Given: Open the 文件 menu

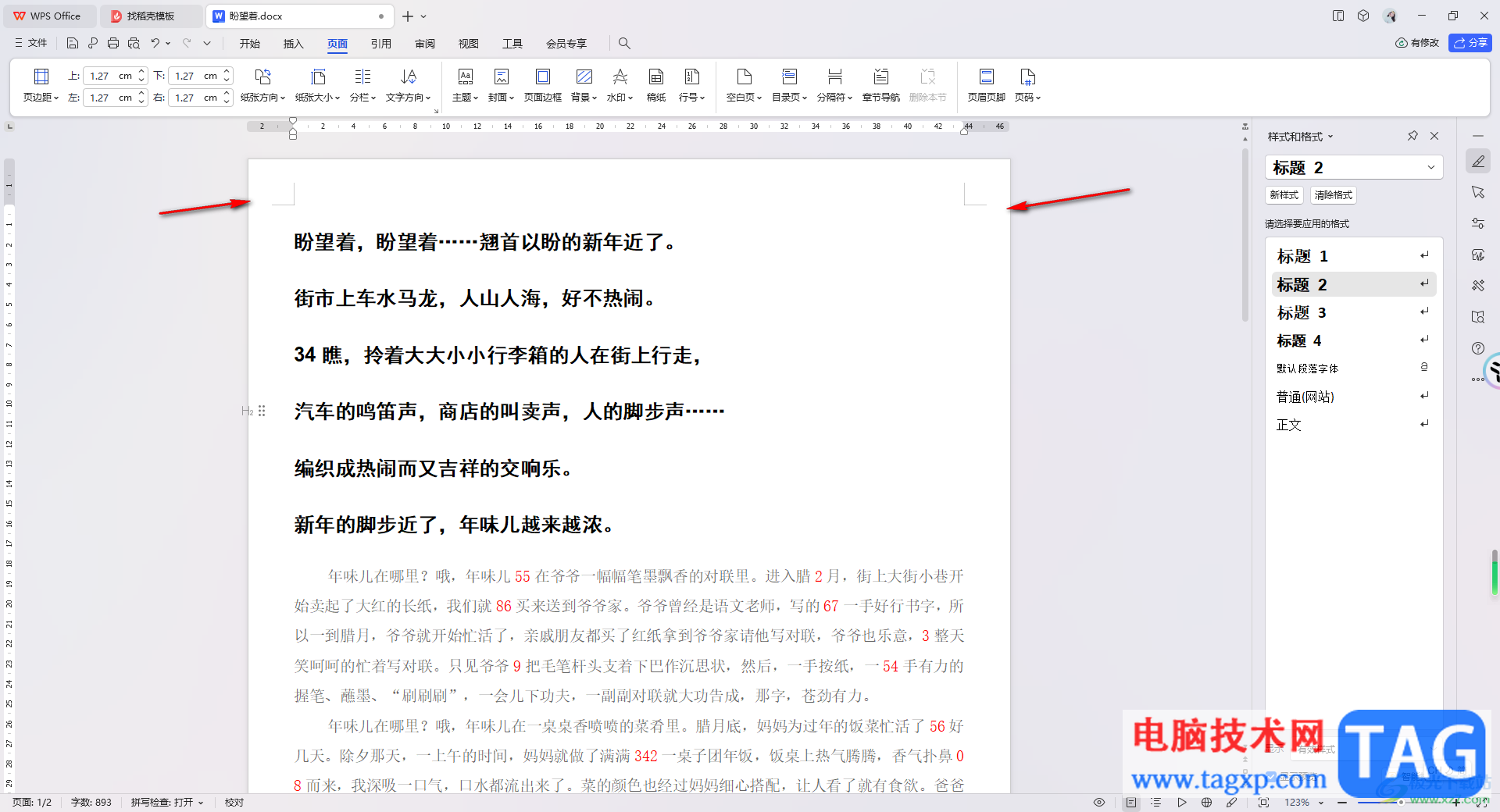Looking at the screenshot, I should 31,43.
